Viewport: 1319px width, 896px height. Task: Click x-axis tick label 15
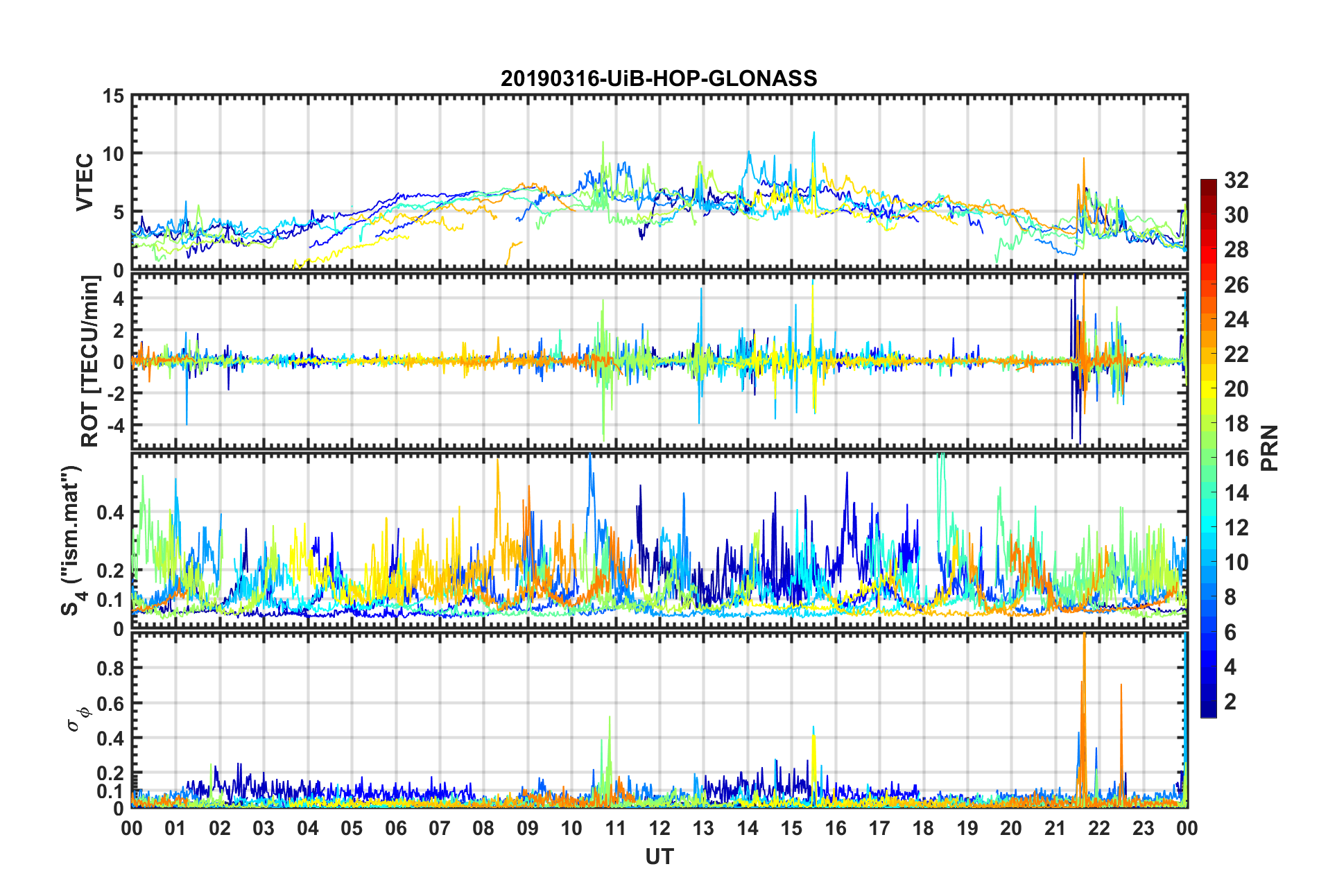791,828
